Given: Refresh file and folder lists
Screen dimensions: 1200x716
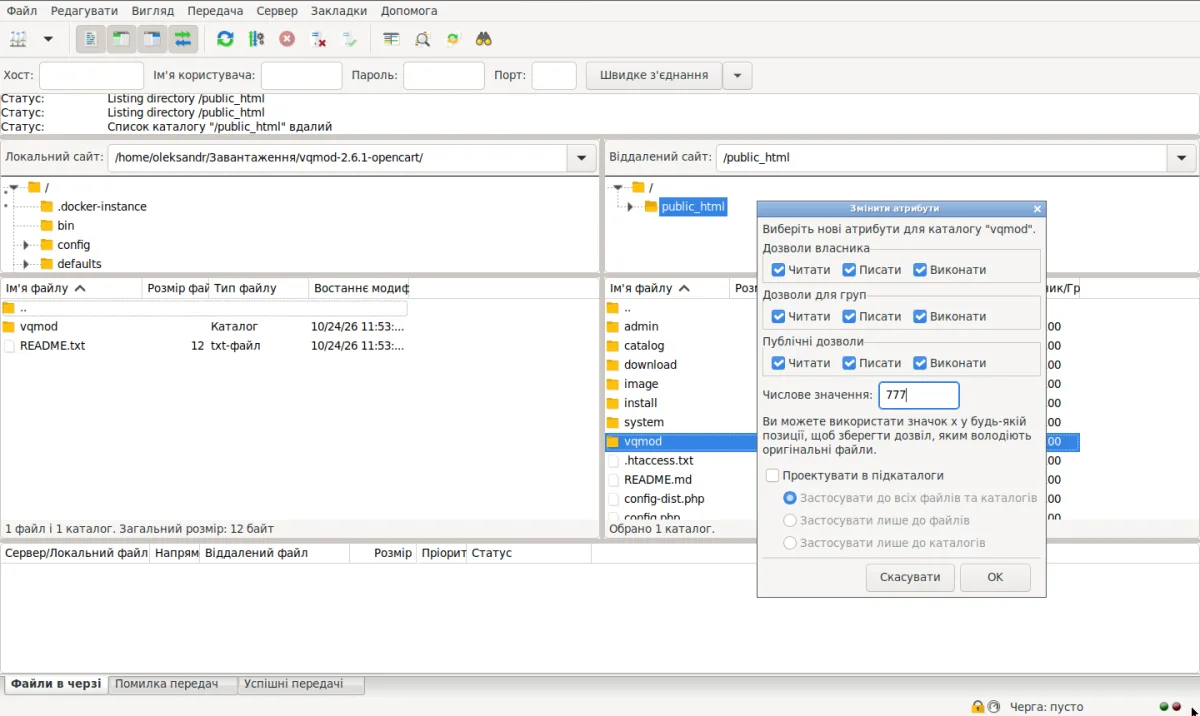Looking at the screenshot, I should [225, 39].
